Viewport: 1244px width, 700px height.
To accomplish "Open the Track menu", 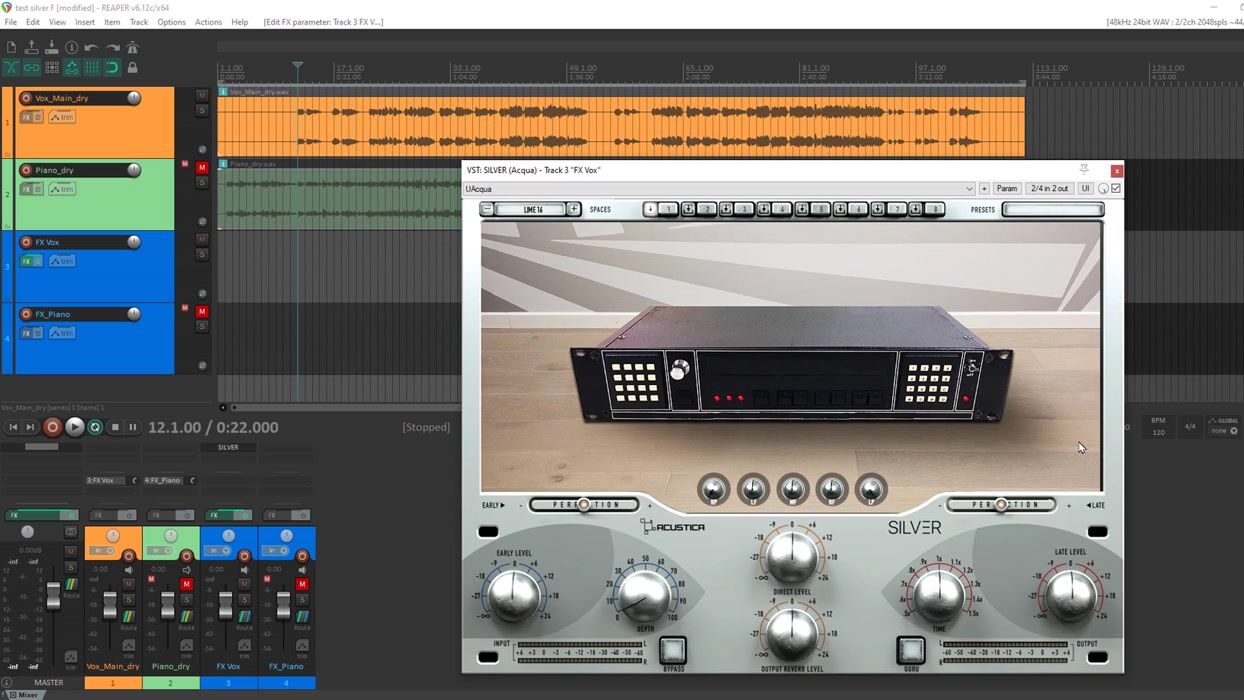I will [x=138, y=22].
